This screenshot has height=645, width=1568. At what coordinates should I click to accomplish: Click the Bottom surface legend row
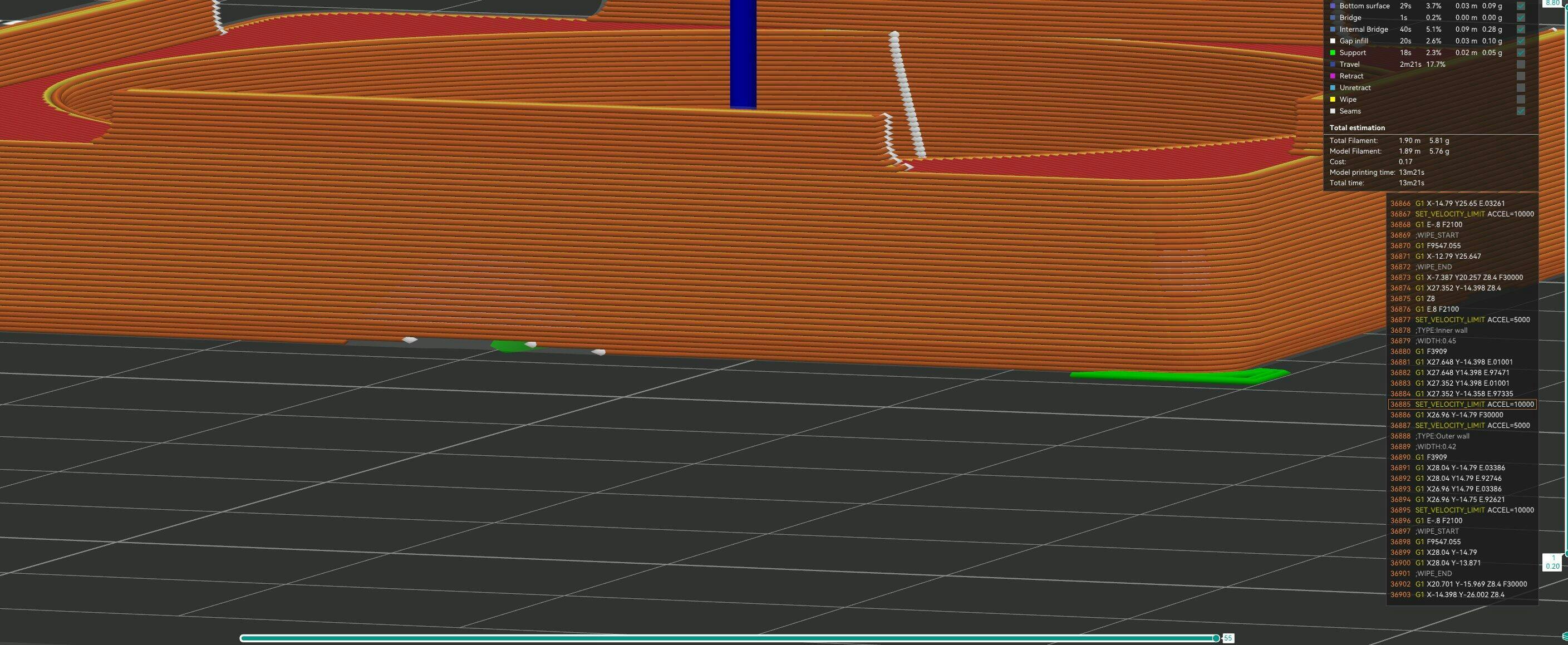coord(1364,6)
